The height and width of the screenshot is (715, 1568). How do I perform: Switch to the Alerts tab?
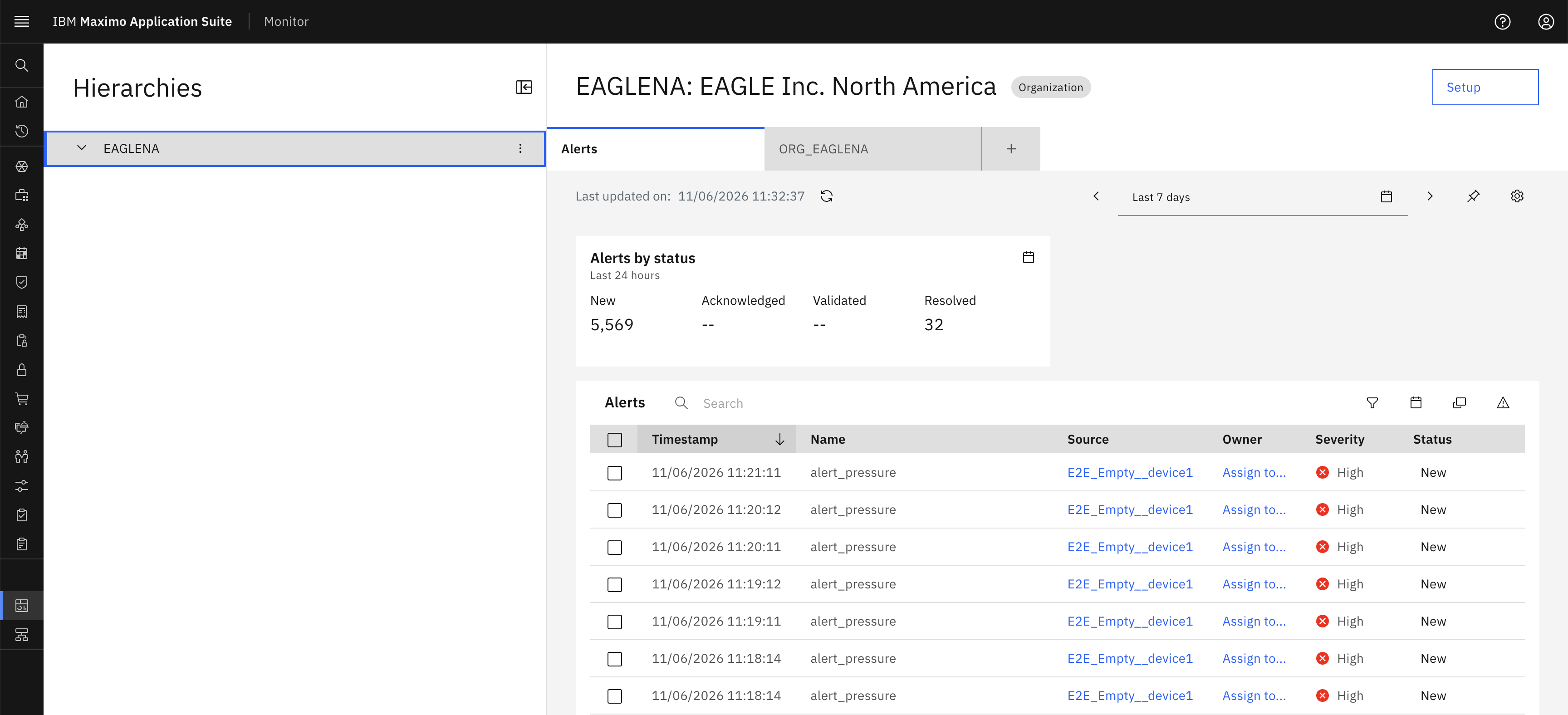coord(656,149)
